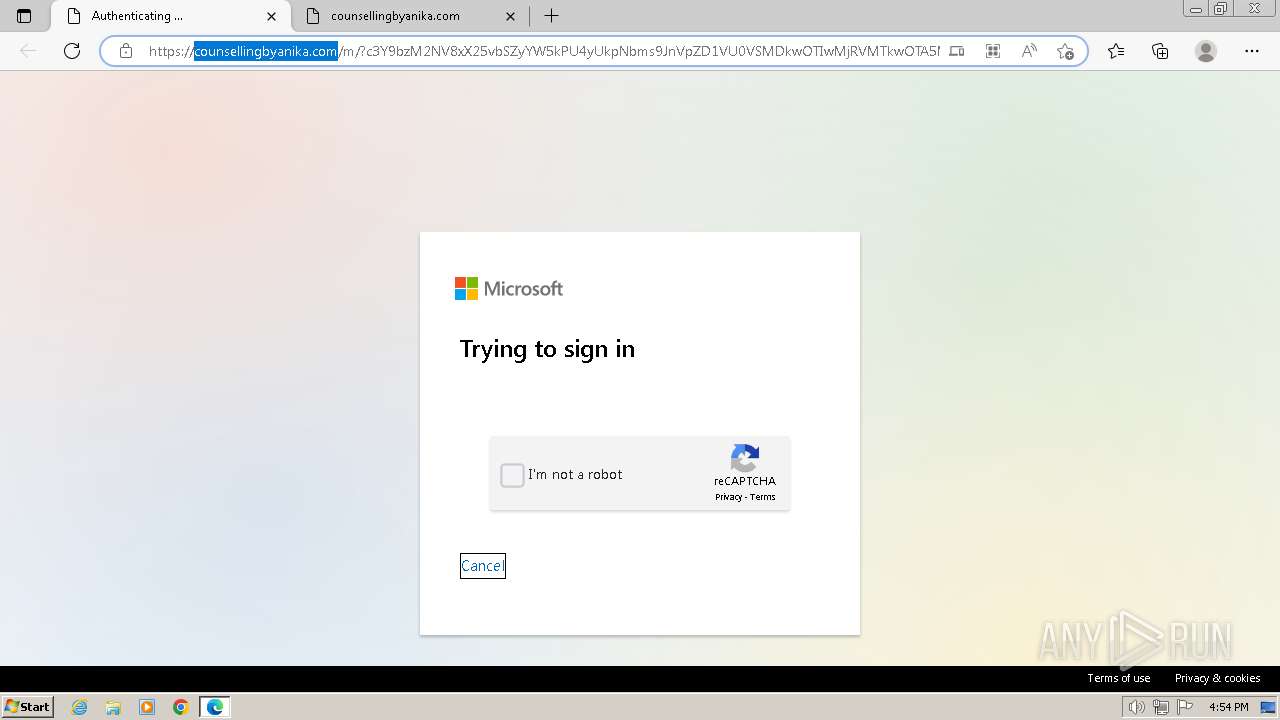This screenshot has height=720, width=1280.
Task: Open reCAPTCHA Privacy link
Action: coord(728,497)
